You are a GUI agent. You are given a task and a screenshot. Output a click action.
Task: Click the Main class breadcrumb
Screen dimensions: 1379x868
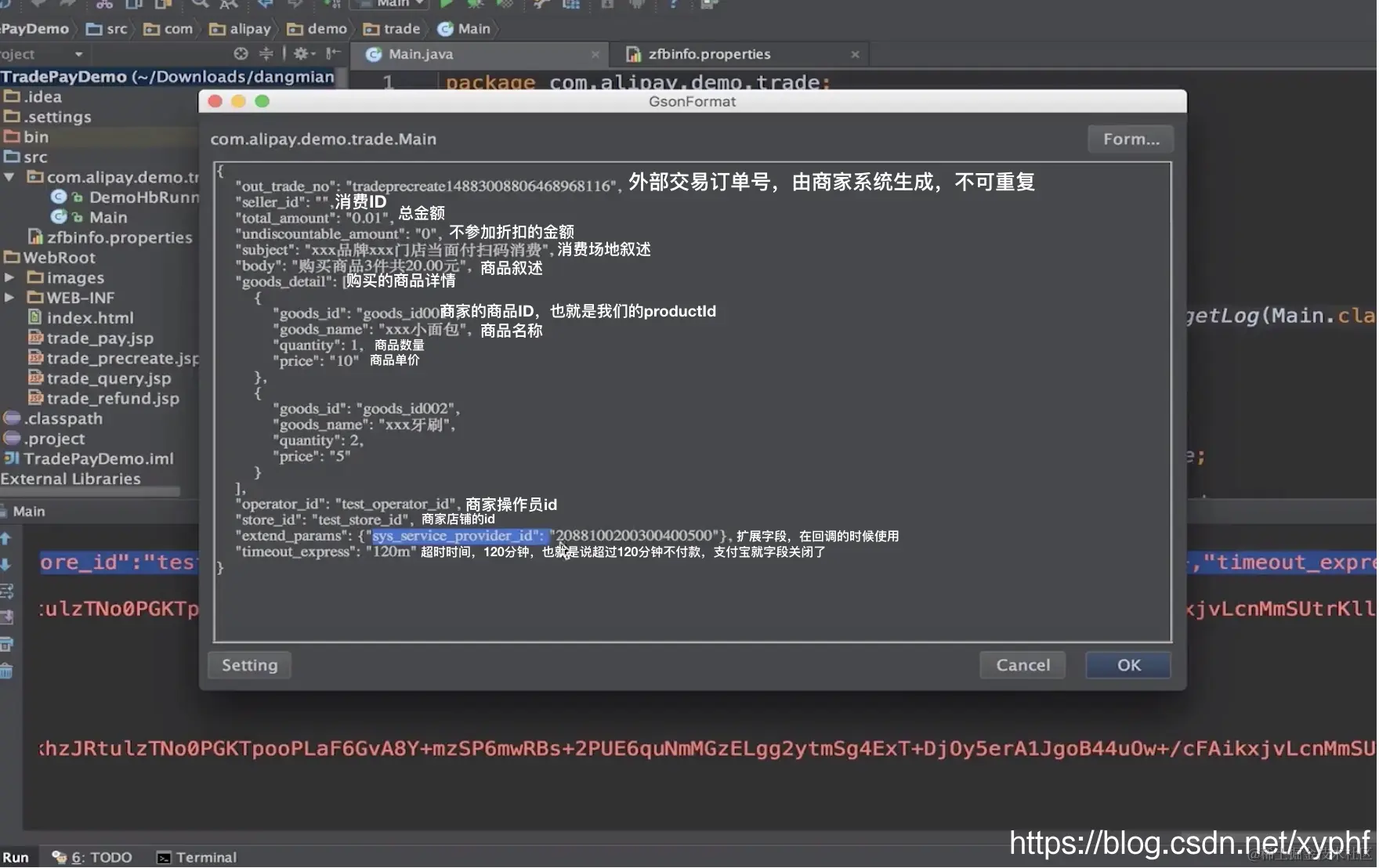[x=464, y=29]
